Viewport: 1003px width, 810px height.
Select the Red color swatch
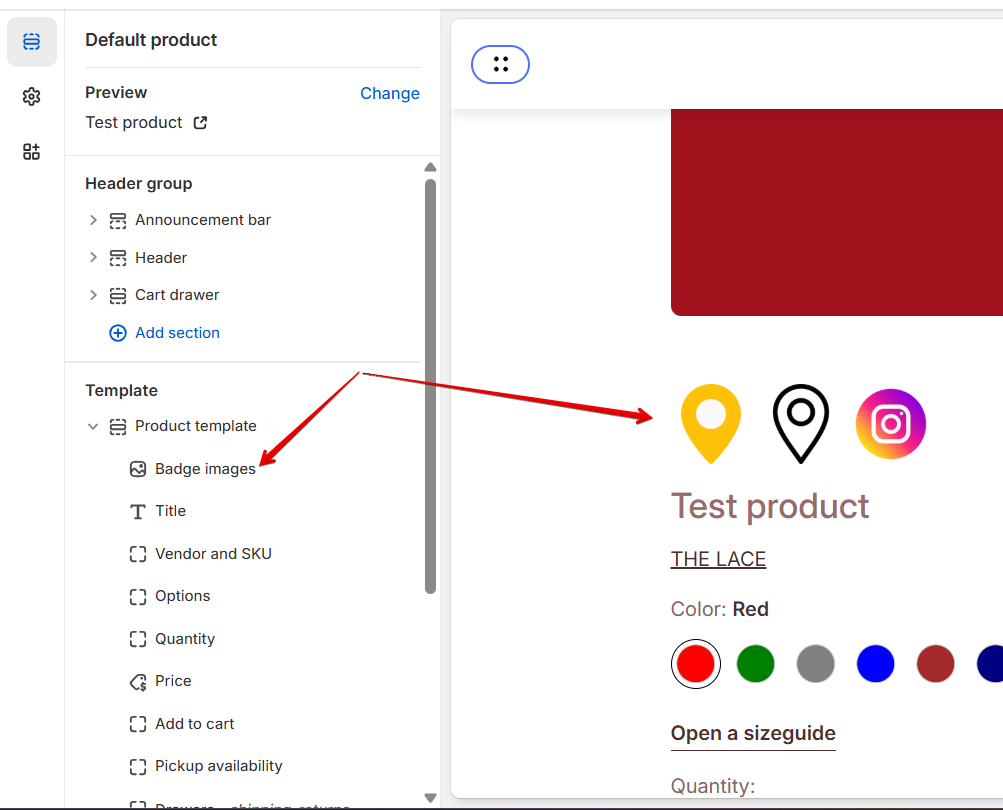tap(696, 664)
